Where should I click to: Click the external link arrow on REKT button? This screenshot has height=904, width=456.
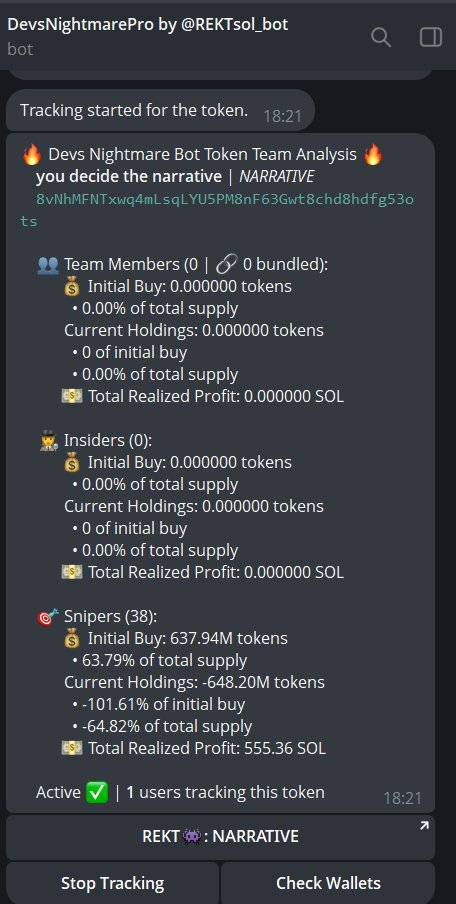click(x=424, y=826)
